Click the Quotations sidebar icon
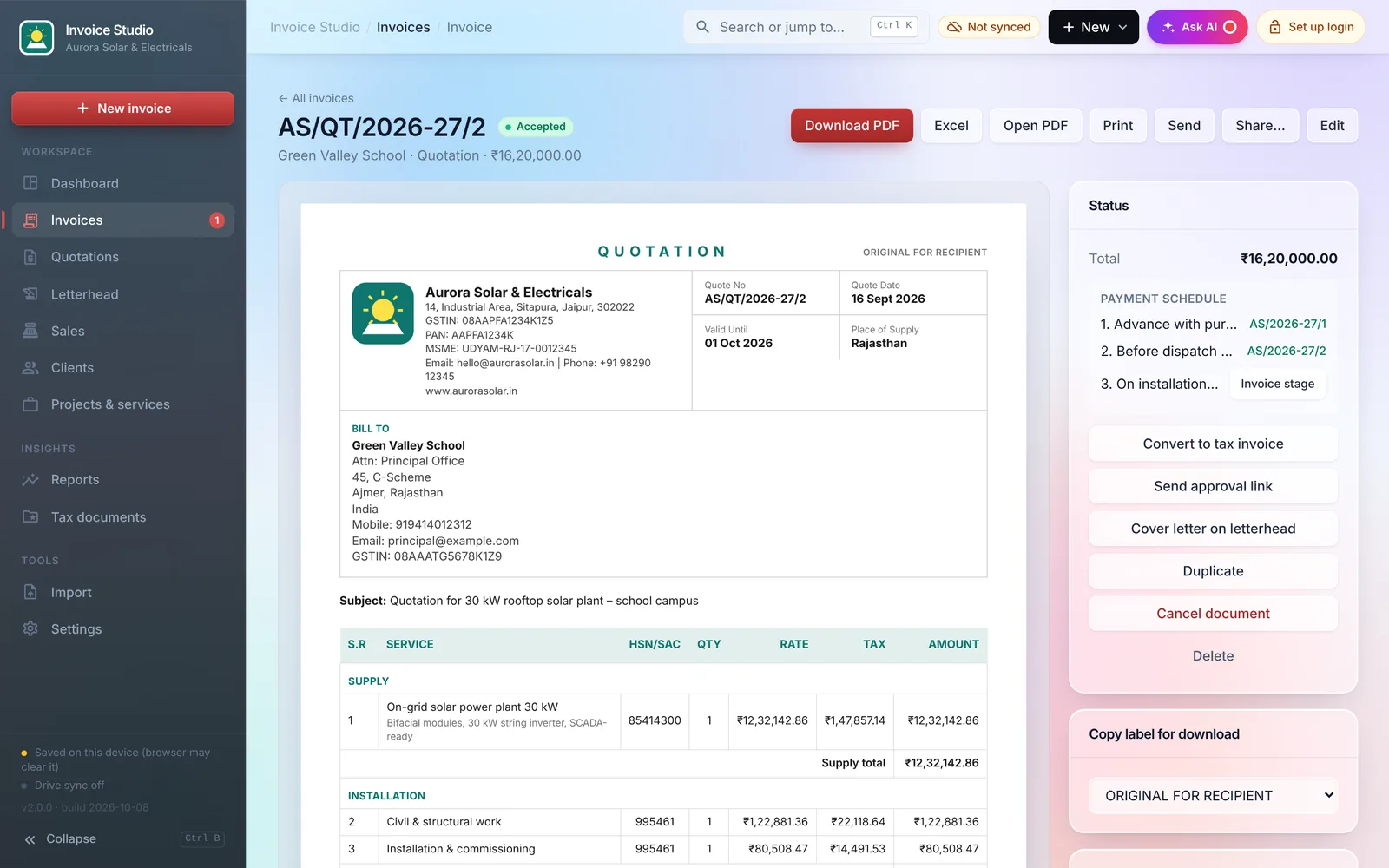Image resolution: width=1389 pixels, height=868 pixels. 30,257
